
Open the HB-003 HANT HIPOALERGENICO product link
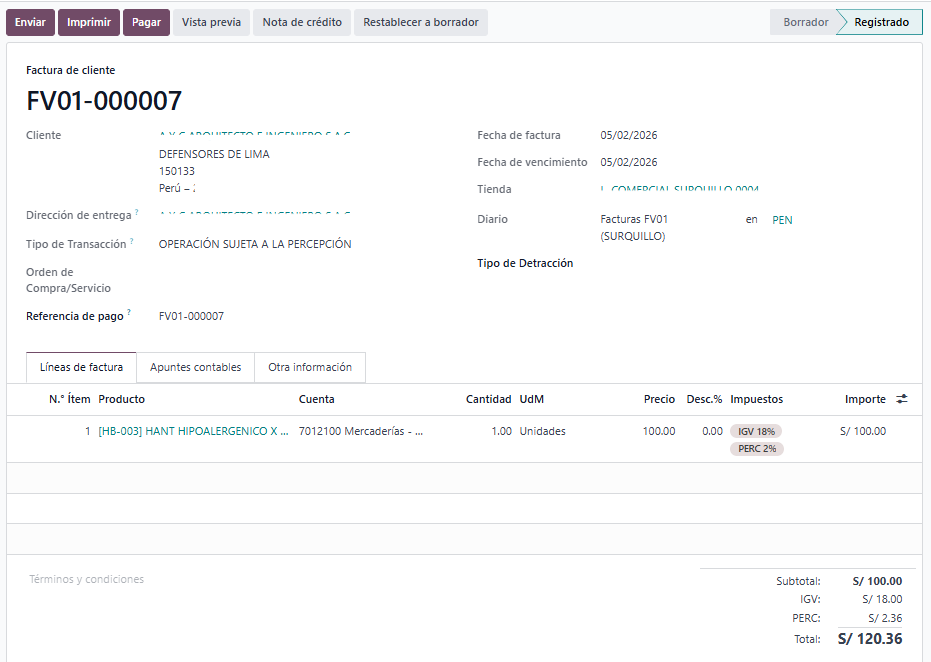[193, 431]
